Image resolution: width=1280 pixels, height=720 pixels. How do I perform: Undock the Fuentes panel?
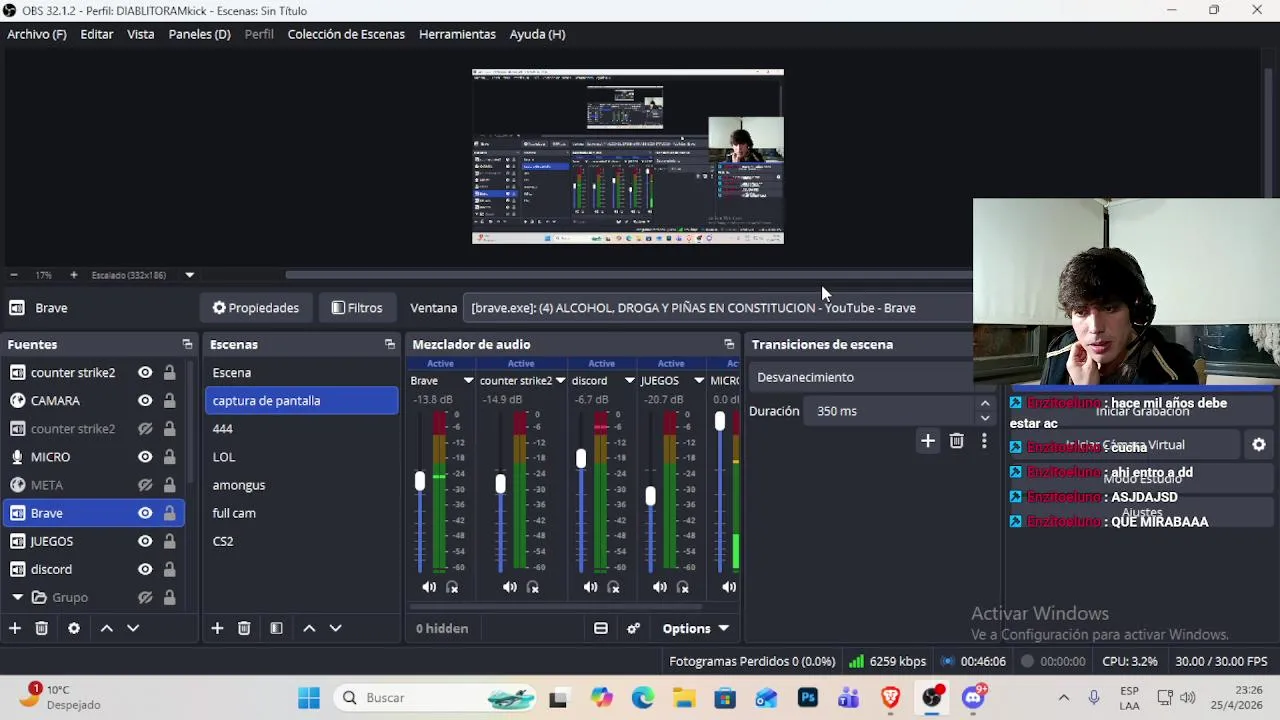pos(187,344)
